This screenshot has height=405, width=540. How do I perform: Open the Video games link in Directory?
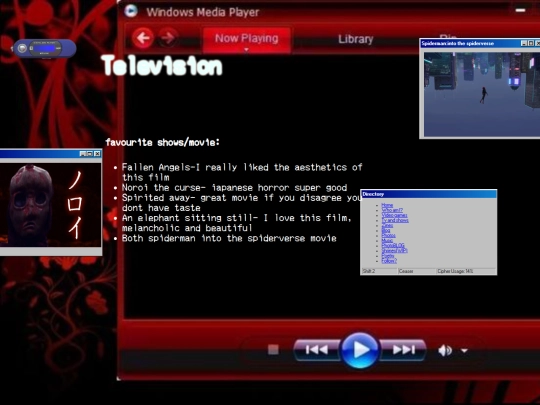pyautogui.click(x=394, y=215)
